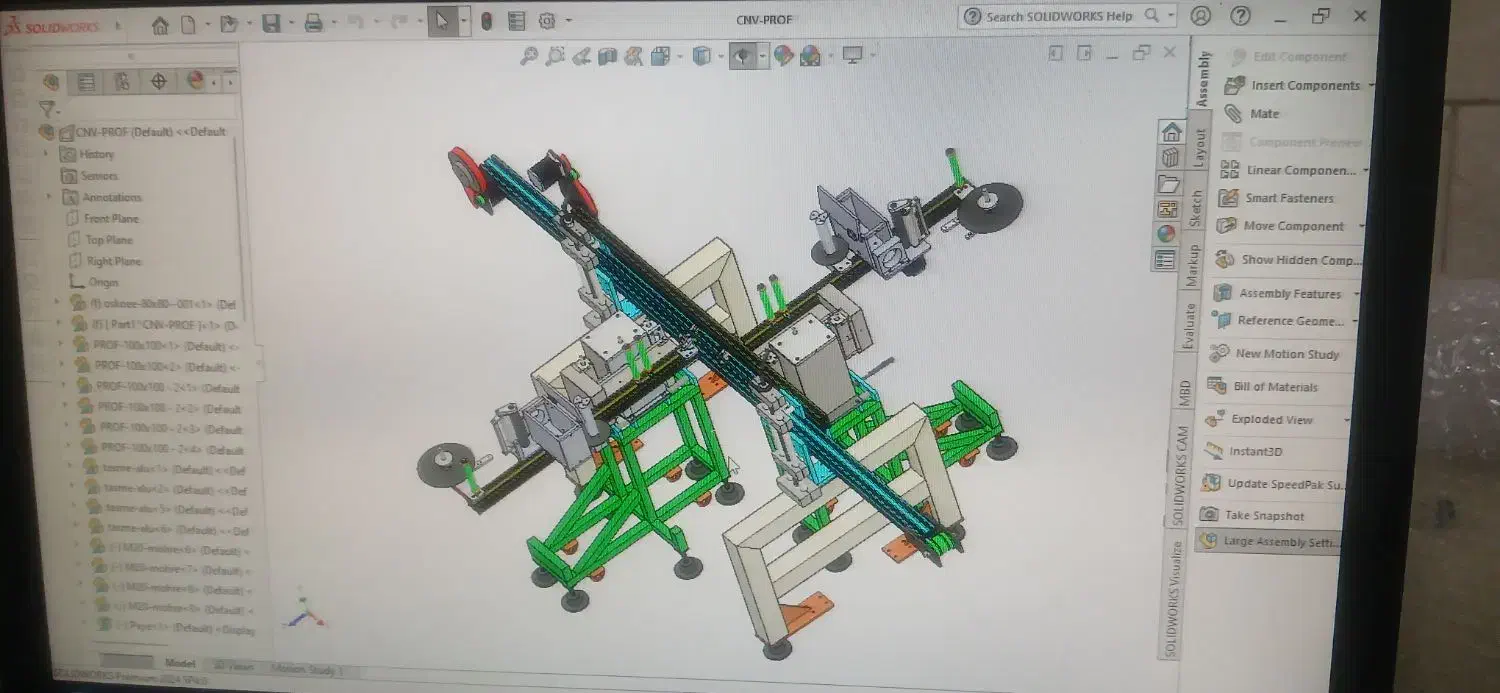
Task: Open SOLIDWORKS Resources home icon in task pane
Action: 1172,131
